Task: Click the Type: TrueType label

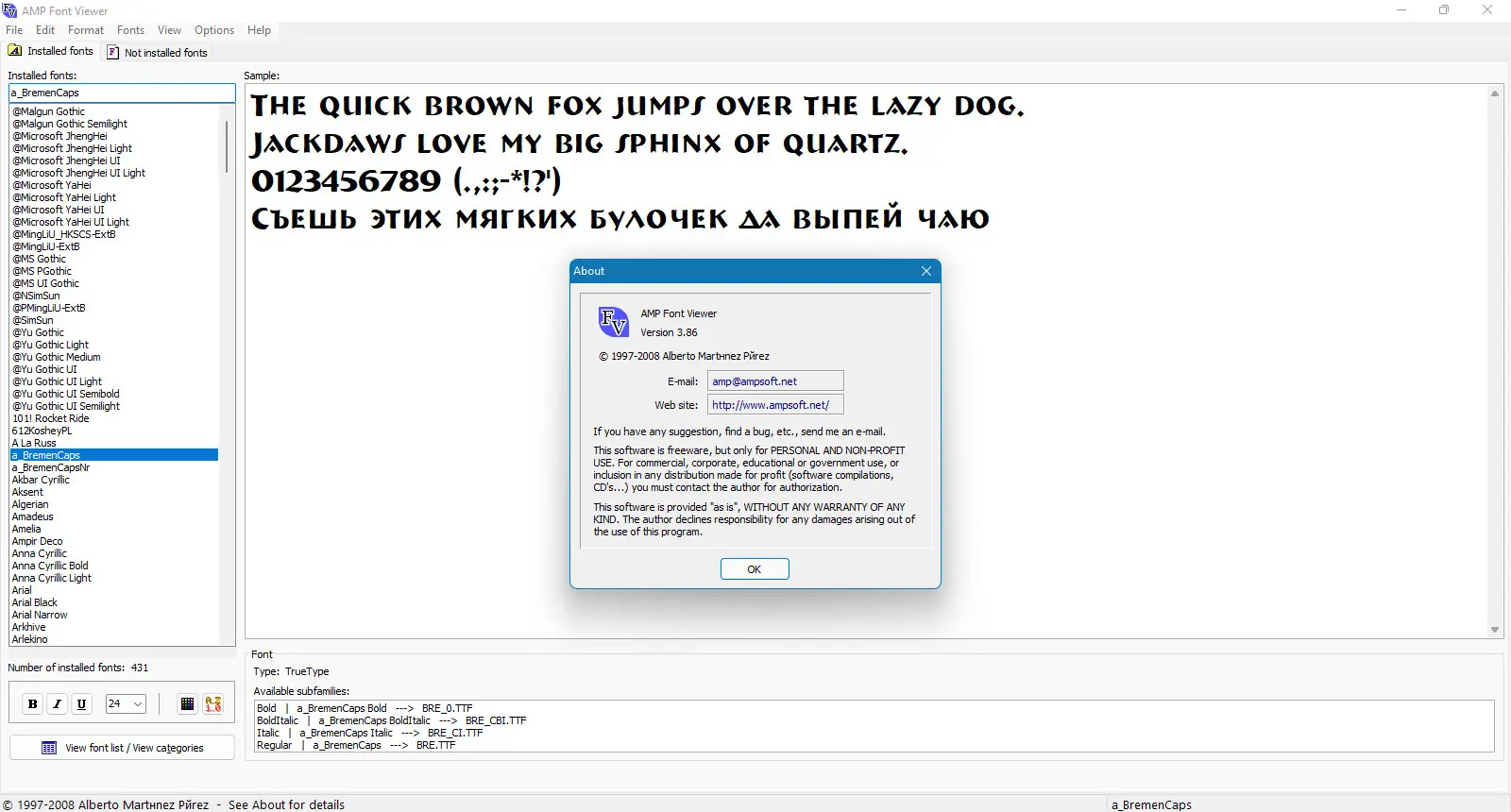Action: click(x=291, y=671)
